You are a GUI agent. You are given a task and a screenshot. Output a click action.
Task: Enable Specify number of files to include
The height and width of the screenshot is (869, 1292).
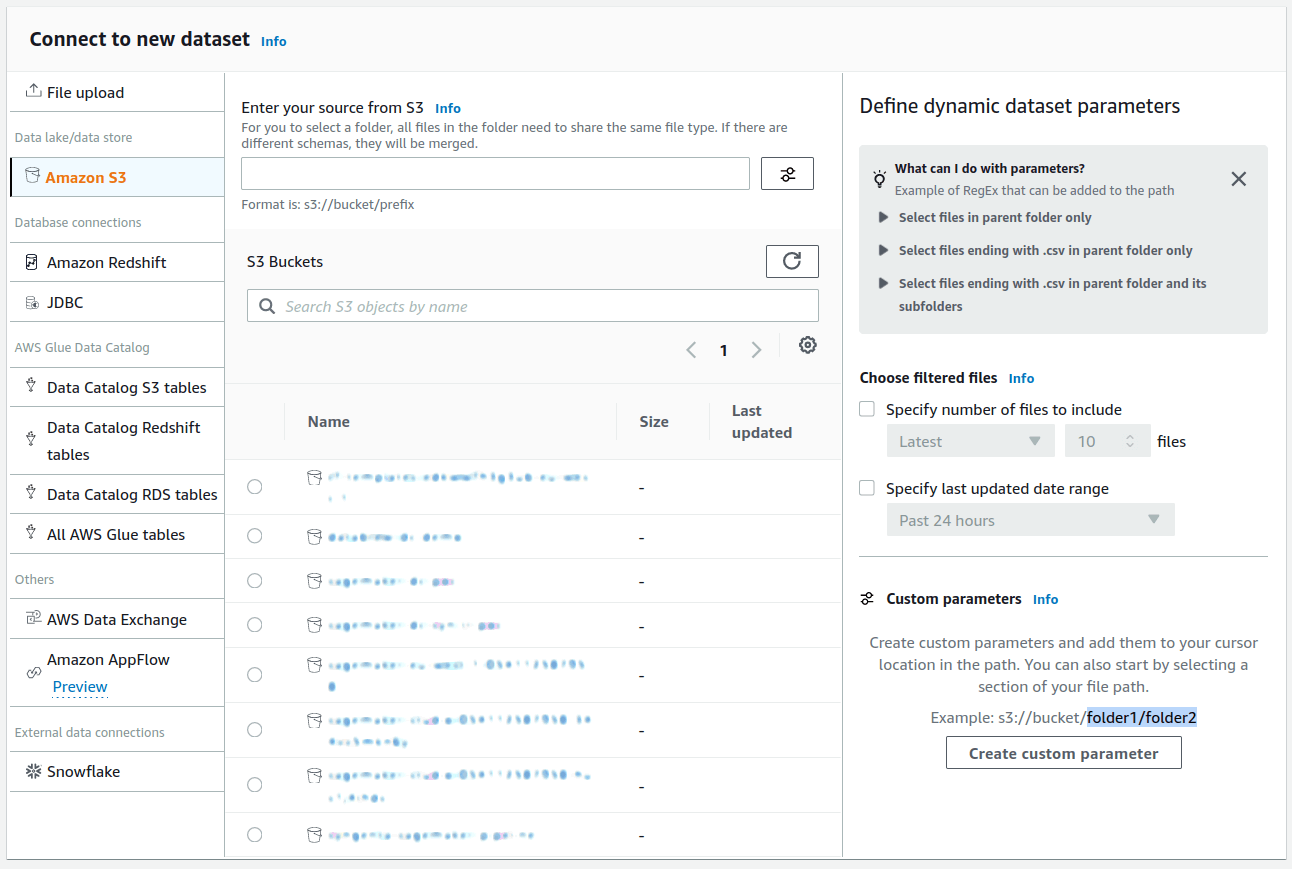click(x=866, y=410)
